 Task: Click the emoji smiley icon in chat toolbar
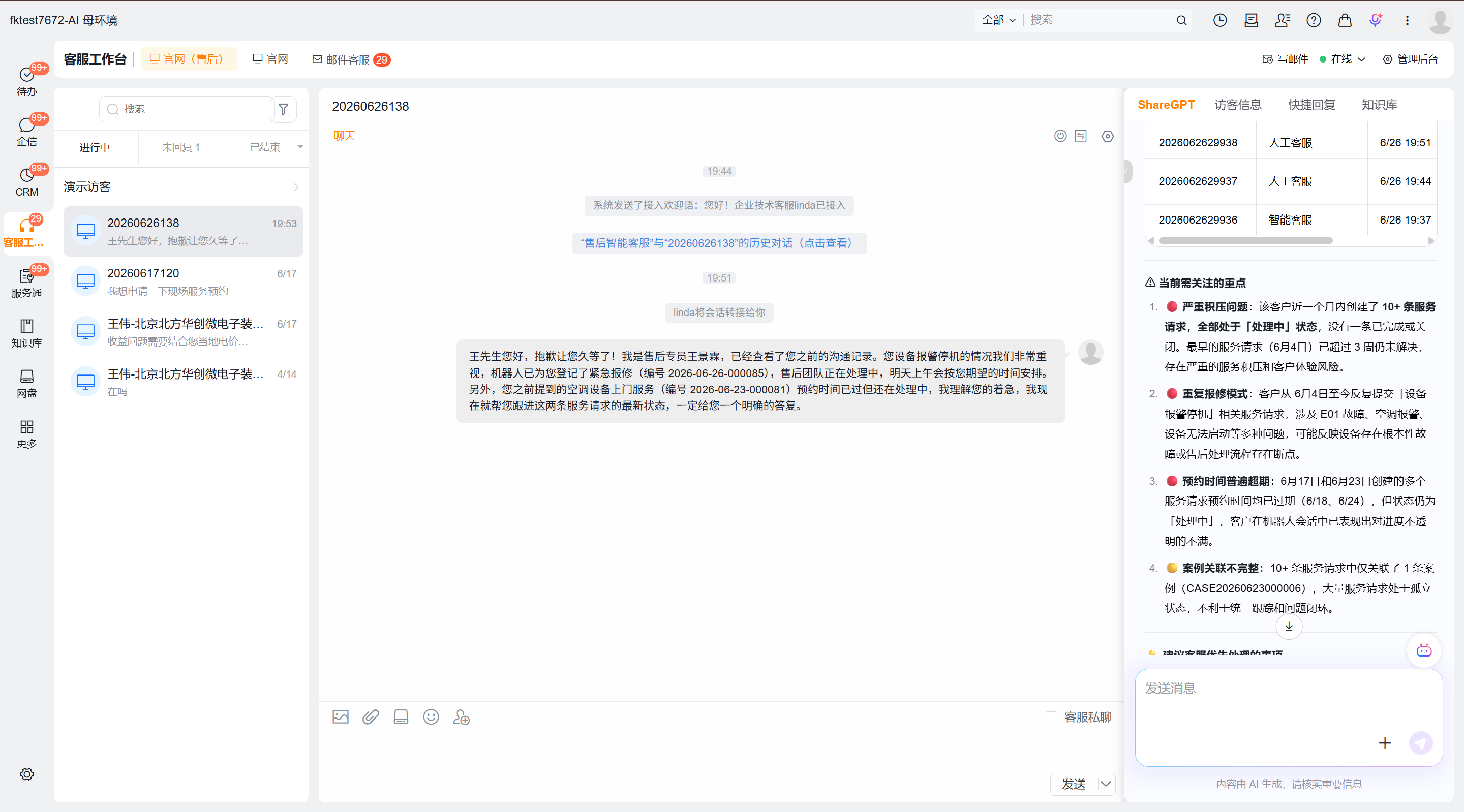click(x=431, y=716)
